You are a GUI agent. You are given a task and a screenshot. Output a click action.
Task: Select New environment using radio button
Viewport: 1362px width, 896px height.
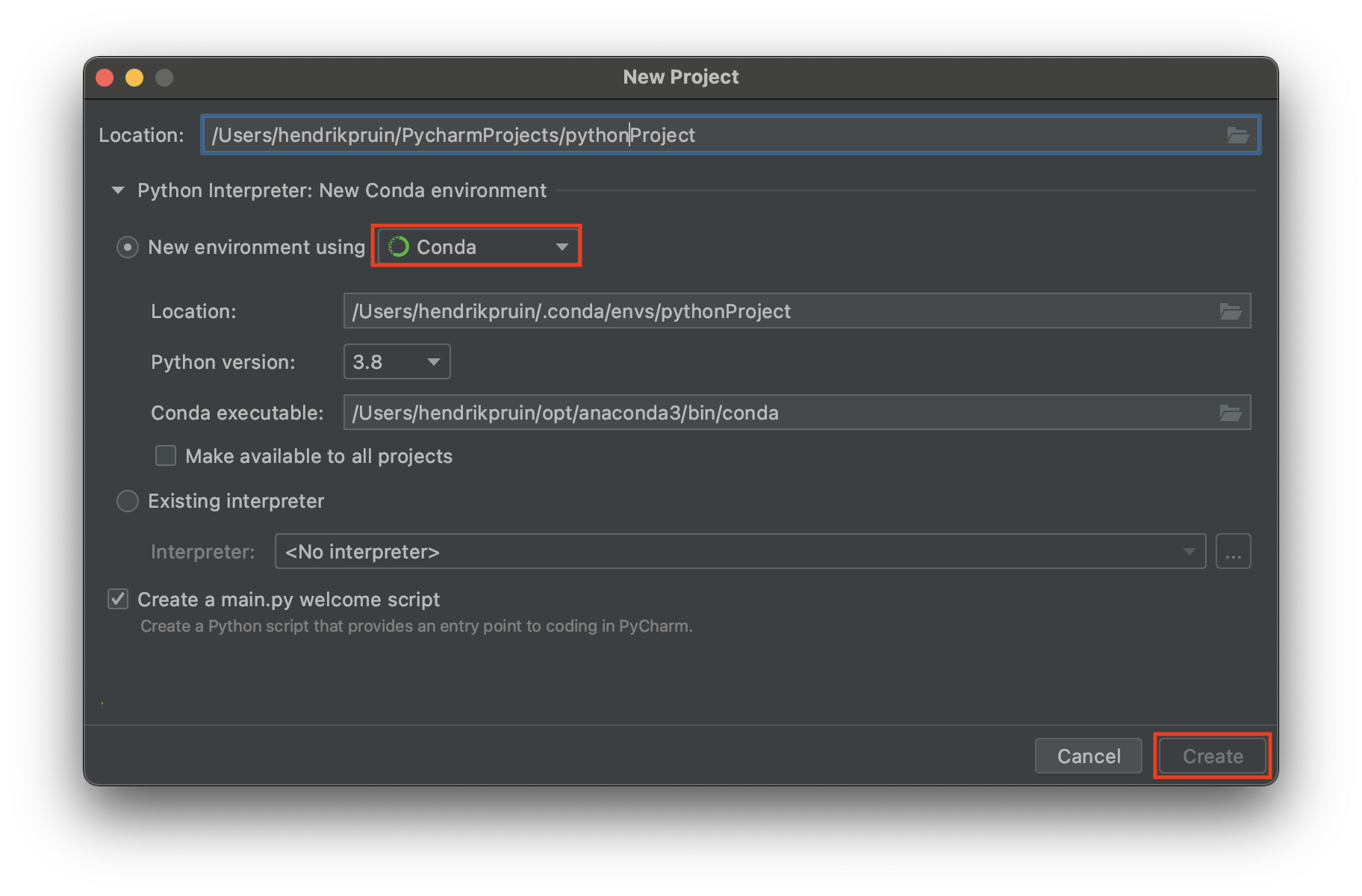click(x=128, y=247)
